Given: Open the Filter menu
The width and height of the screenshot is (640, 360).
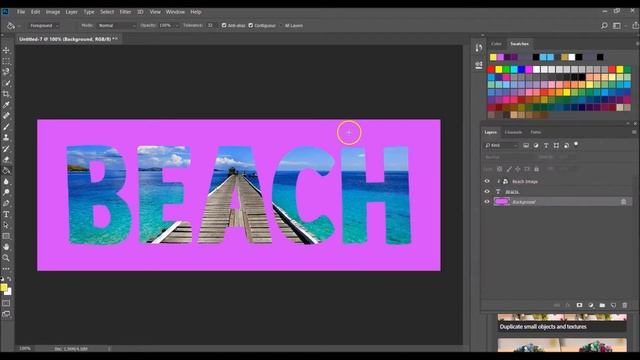Looking at the screenshot, I should point(125,12).
